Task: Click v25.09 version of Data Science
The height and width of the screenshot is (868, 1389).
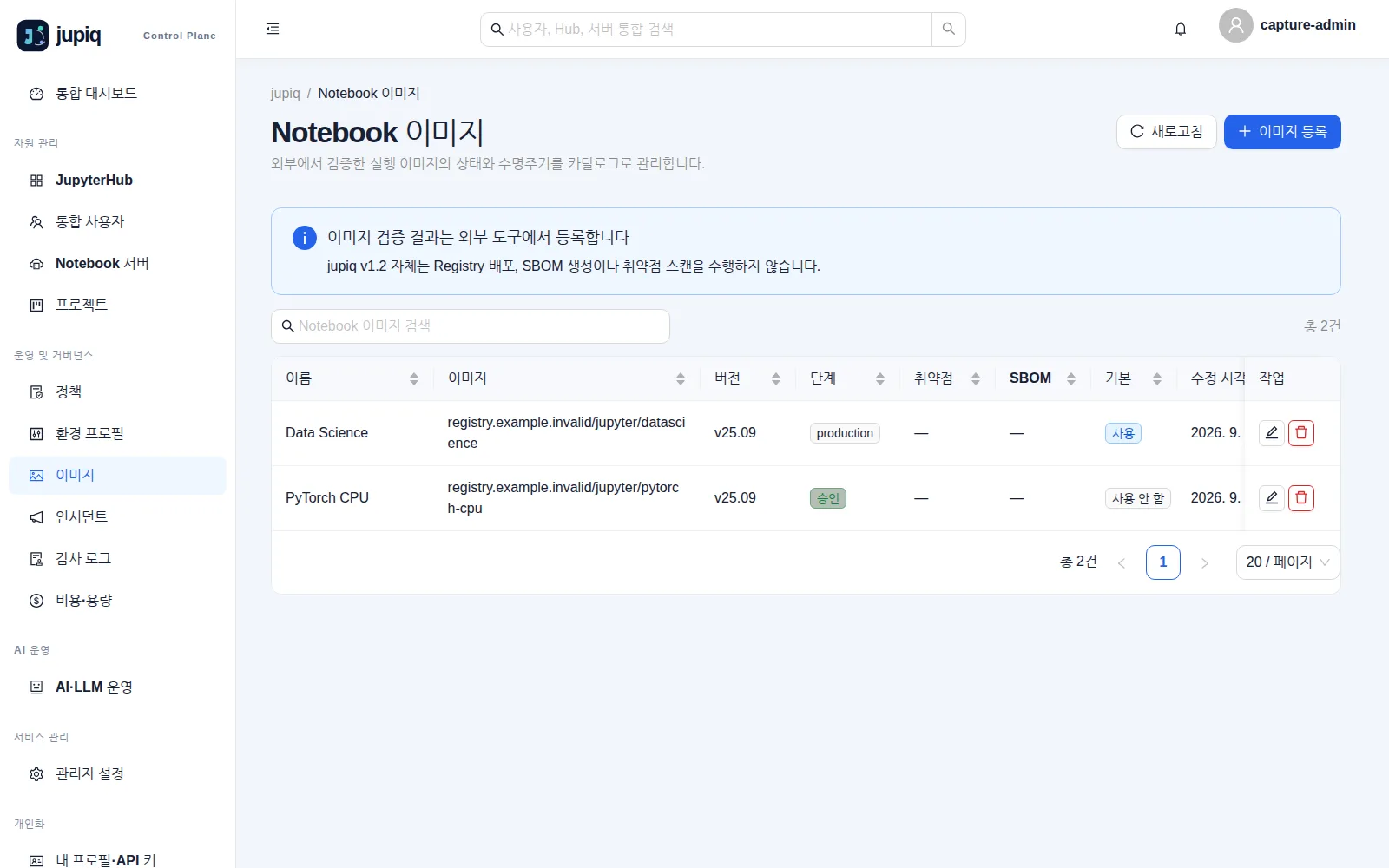Action: [x=735, y=433]
